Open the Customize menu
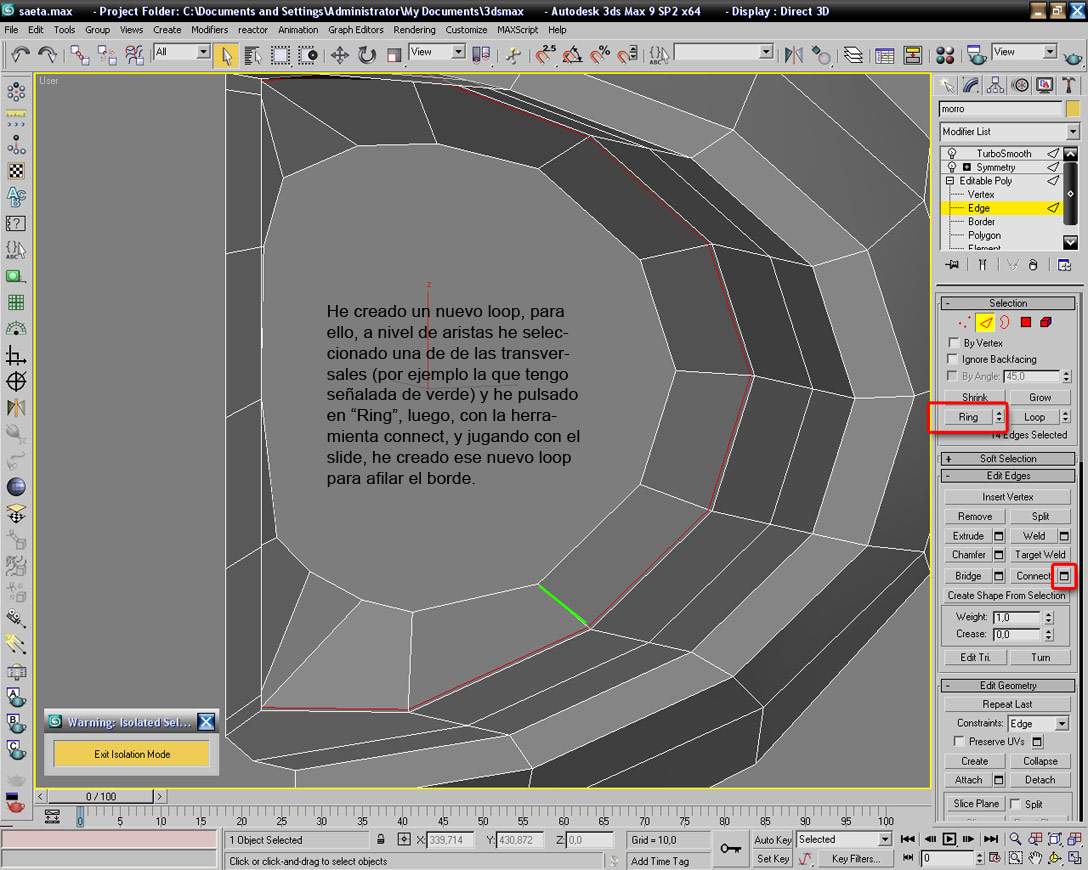 pos(466,30)
